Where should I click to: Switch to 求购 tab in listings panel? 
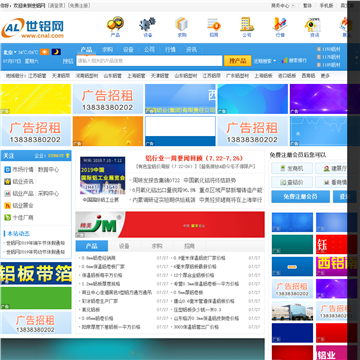pyautogui.click(x=157, y=246)
